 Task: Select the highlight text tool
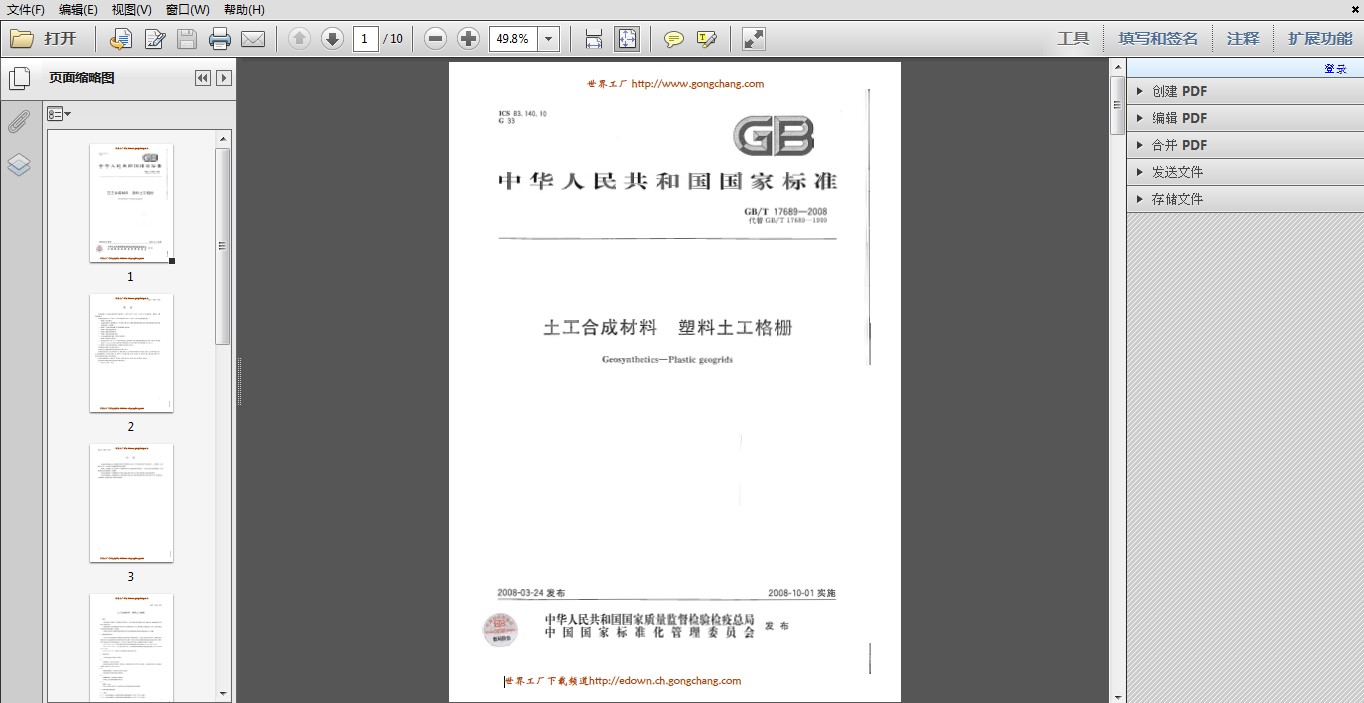pyautogui.click(x=707, y=39)
